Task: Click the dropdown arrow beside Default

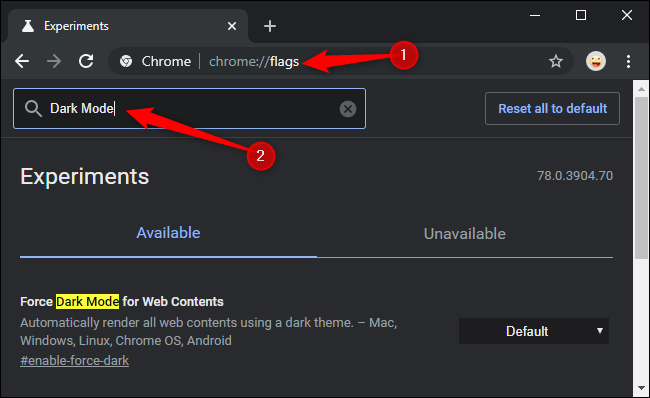Action: (x=599, y=330)
